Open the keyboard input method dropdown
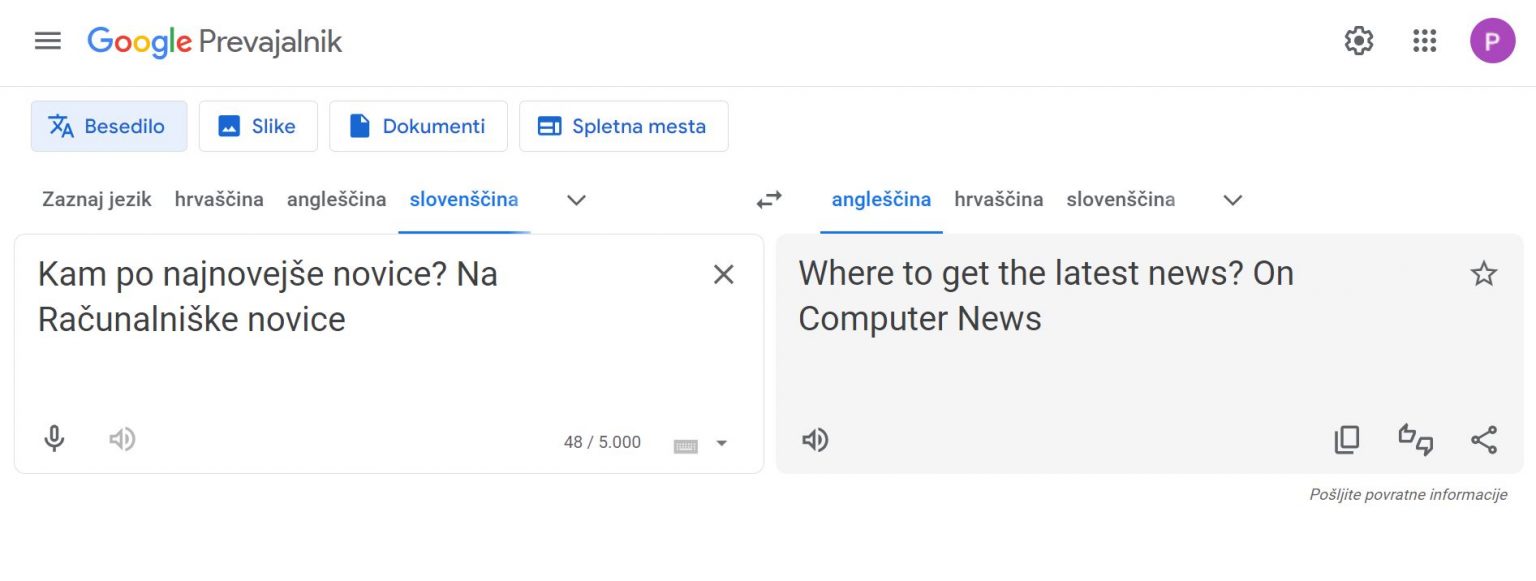The width and height of the screenshot is (1536, 581). [723, 443]
